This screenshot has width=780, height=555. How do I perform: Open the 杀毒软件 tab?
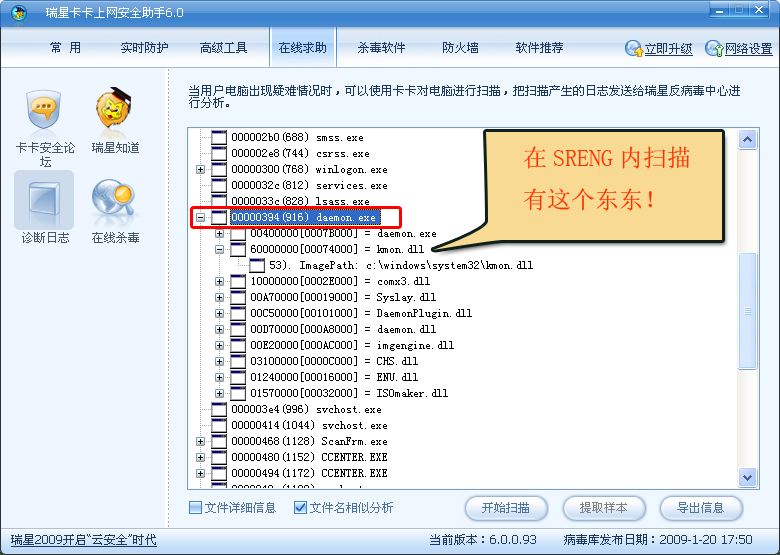(x=381, y=48)
